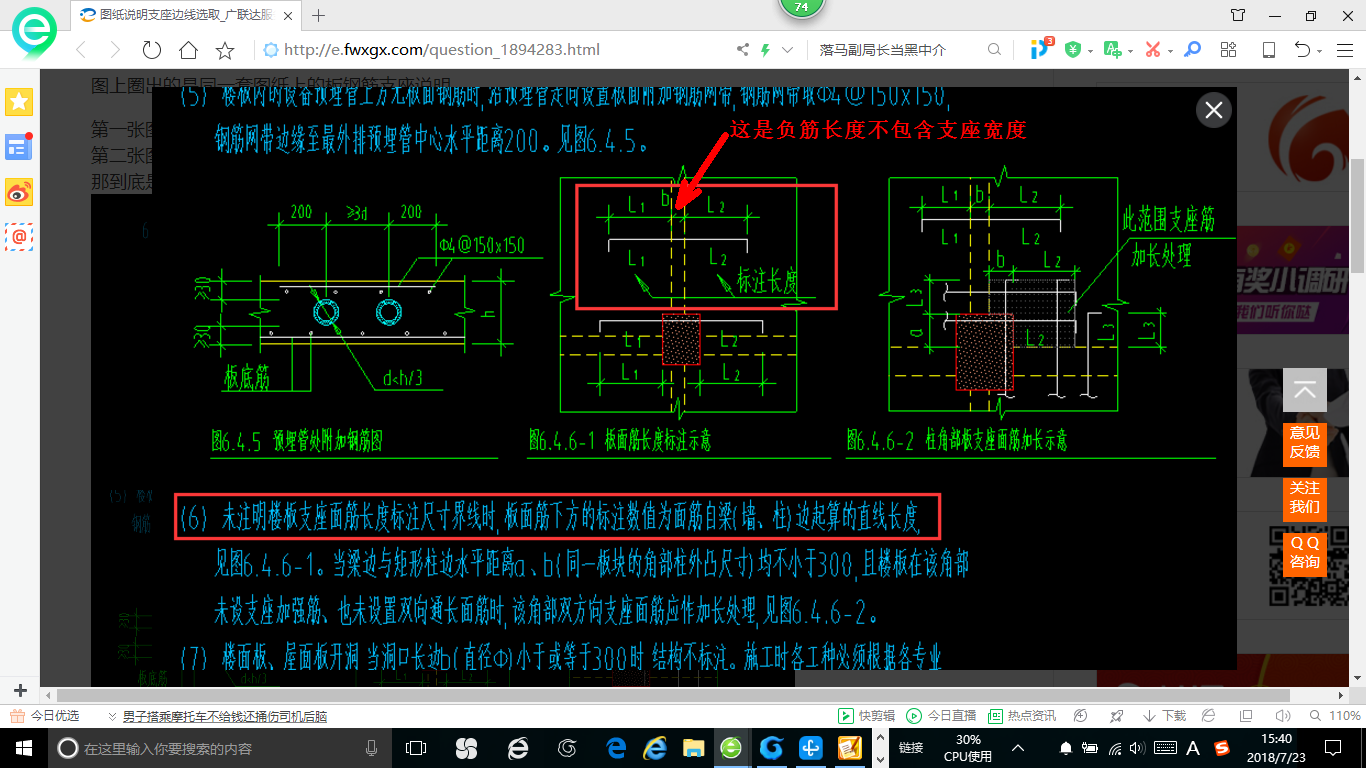Activate the red scissors screenshot tool
This screenshot has height=768, width=1366.
1153,50
